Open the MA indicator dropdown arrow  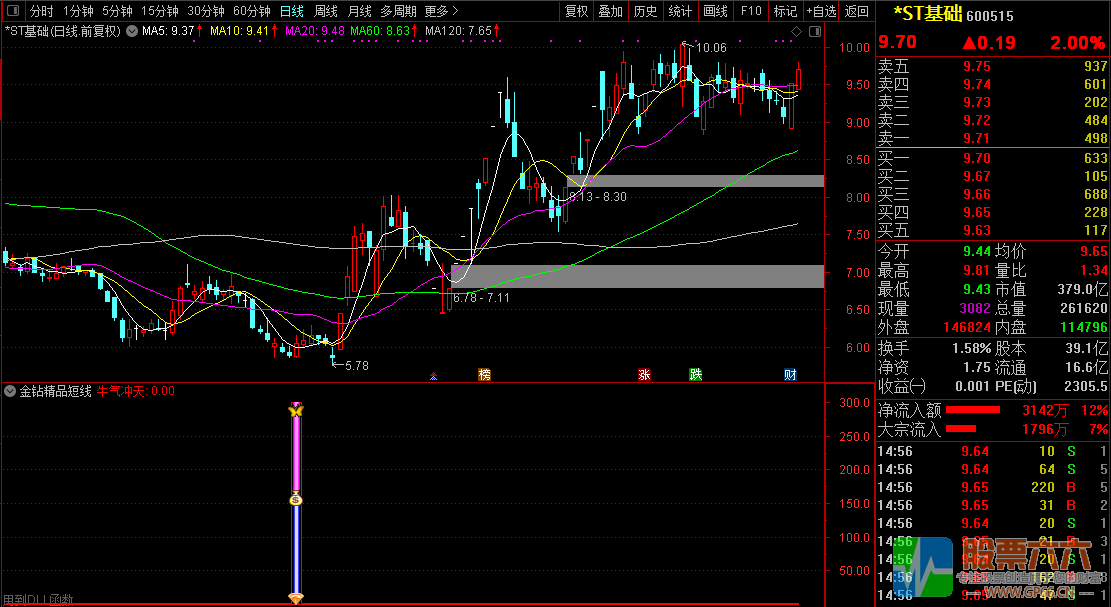click(132, 31)
